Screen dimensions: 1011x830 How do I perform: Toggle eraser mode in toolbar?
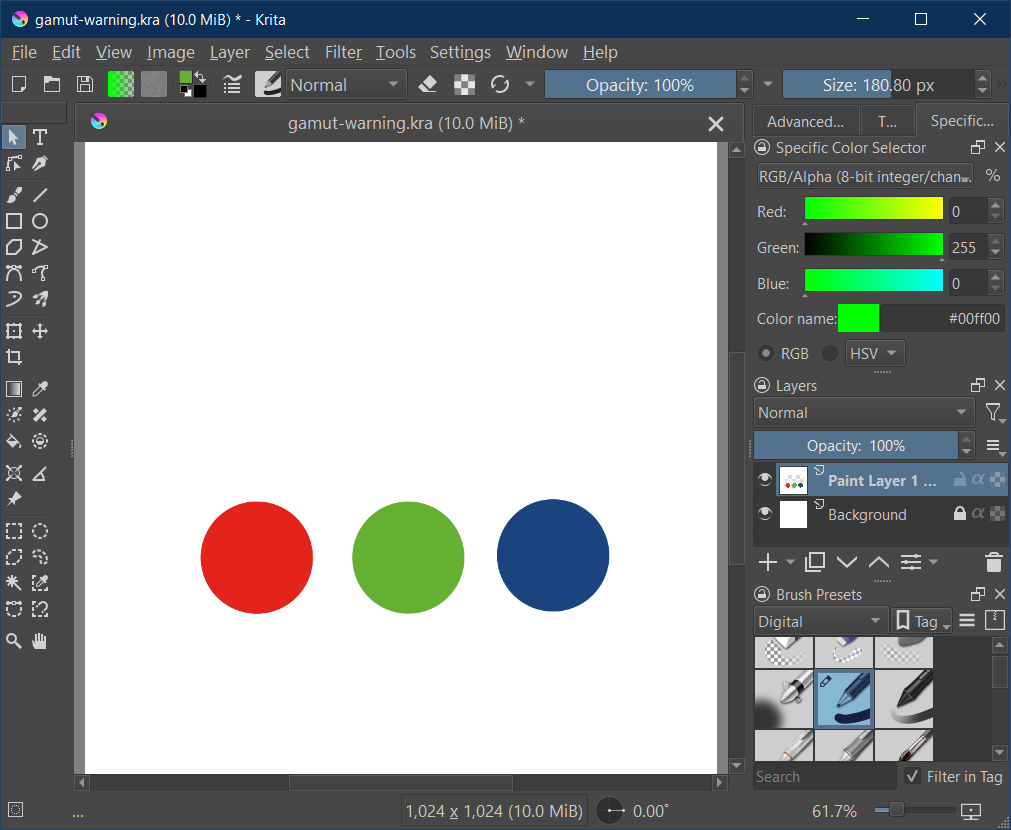pyautogui.click(x=427, y=85)
